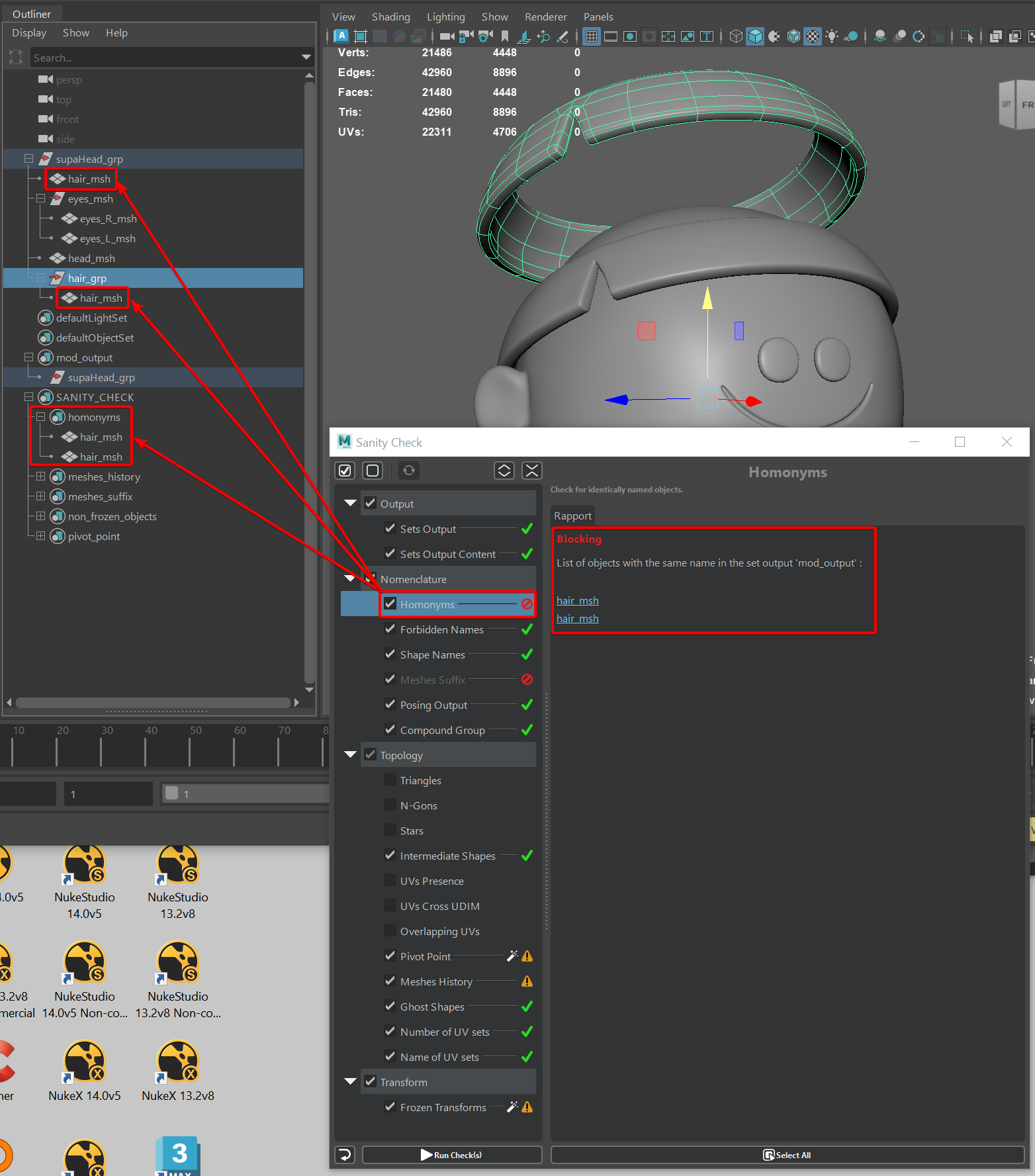Toggle Wireframe on Shaded icon

(793, 36)
